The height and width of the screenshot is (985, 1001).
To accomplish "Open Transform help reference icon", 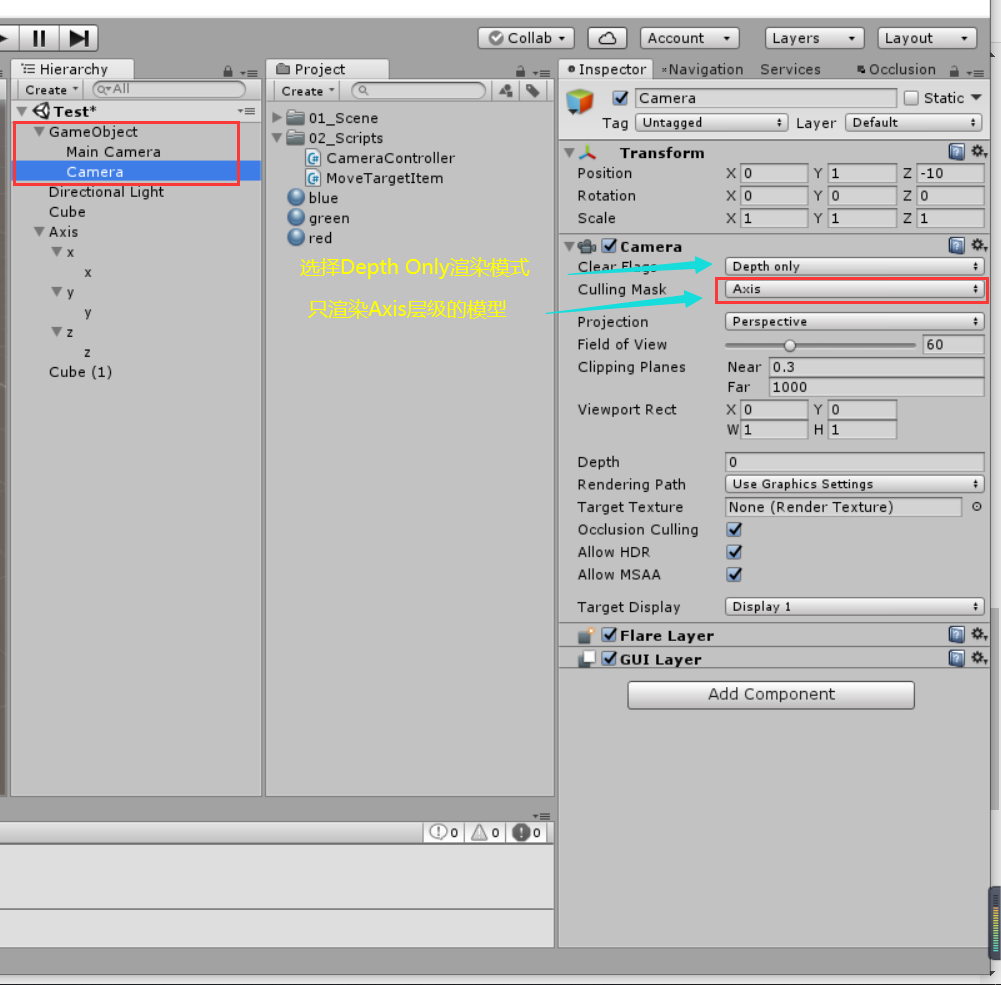I will [x=956, y=152].
